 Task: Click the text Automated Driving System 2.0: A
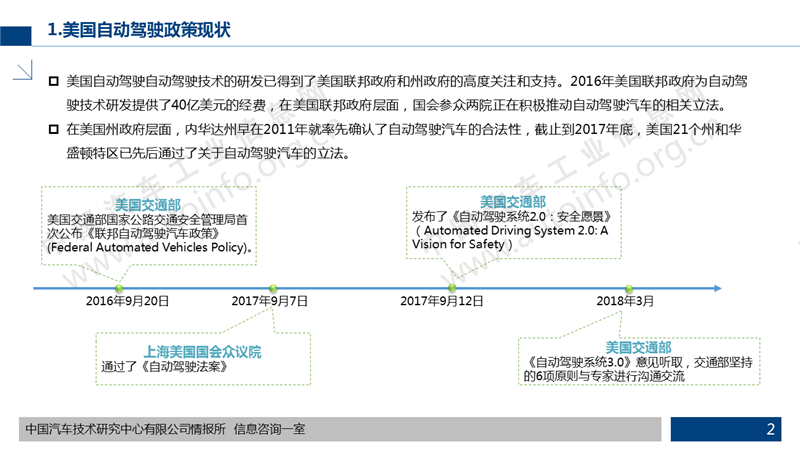pos(516,231)
